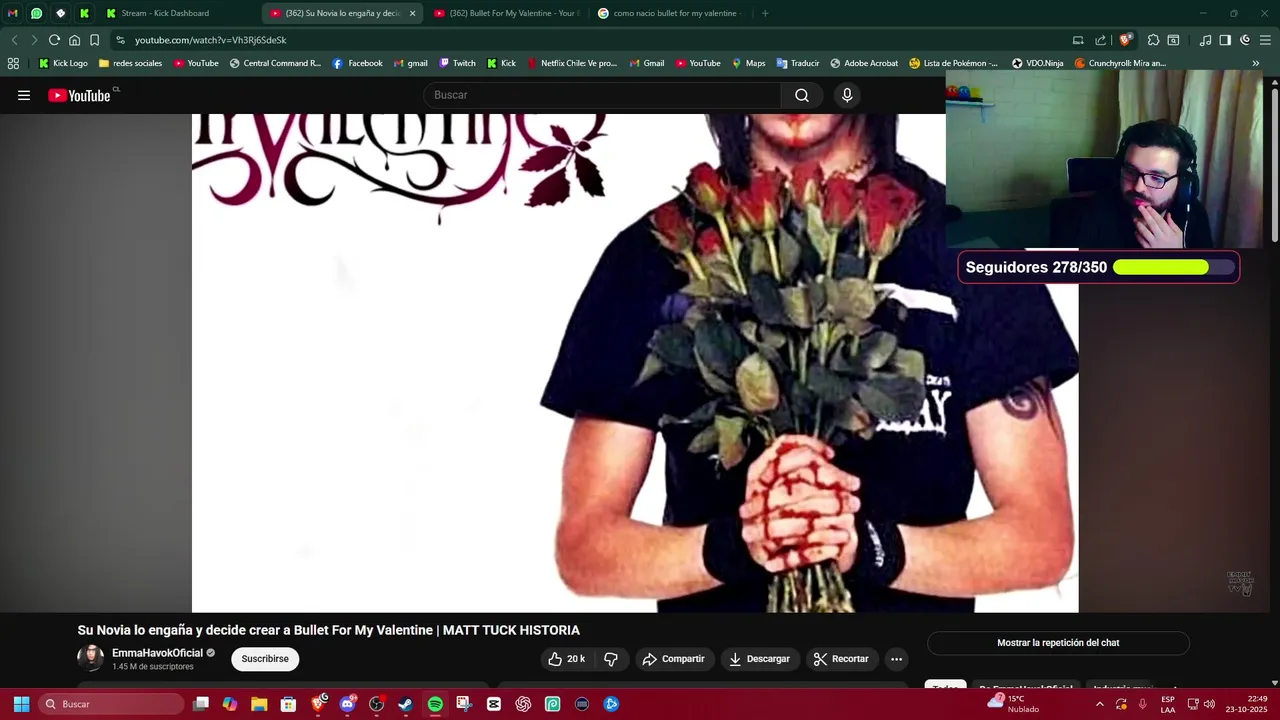Viewport: 1280px width, 720px height.
Task: Open Facebook bookmark
Action: [357, 63]
